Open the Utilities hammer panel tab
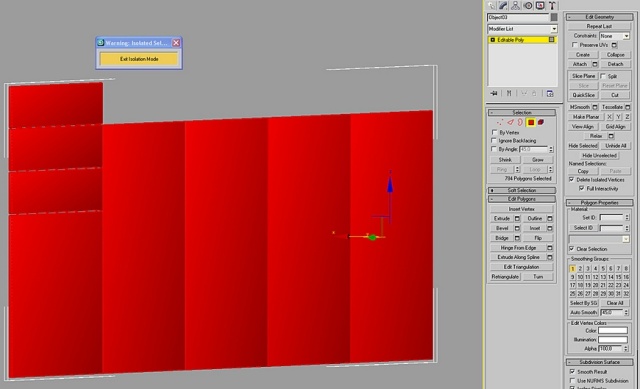Screen dimensions: 640x389 tap(552, 5)
